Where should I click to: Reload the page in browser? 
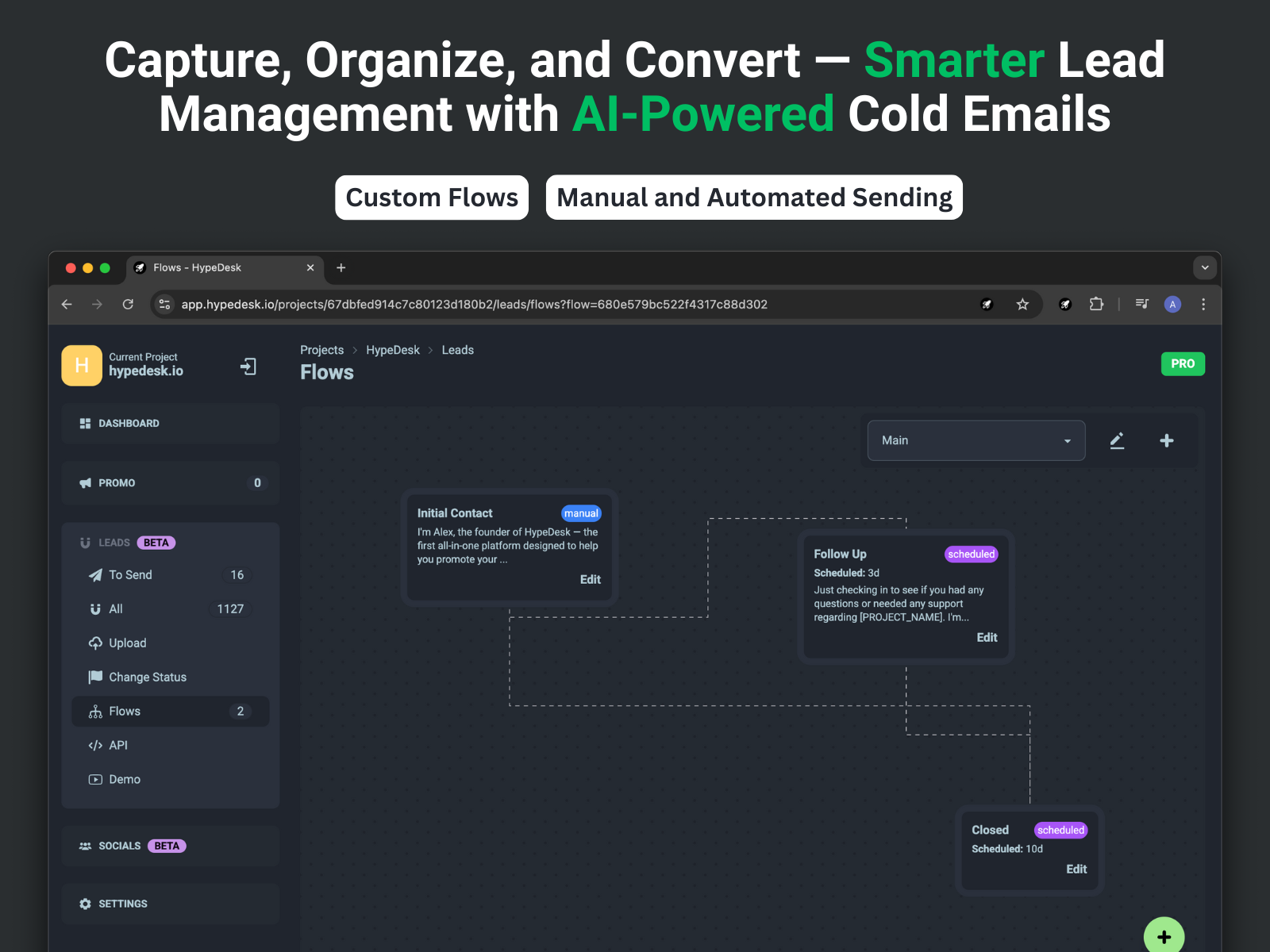[128, 305]
